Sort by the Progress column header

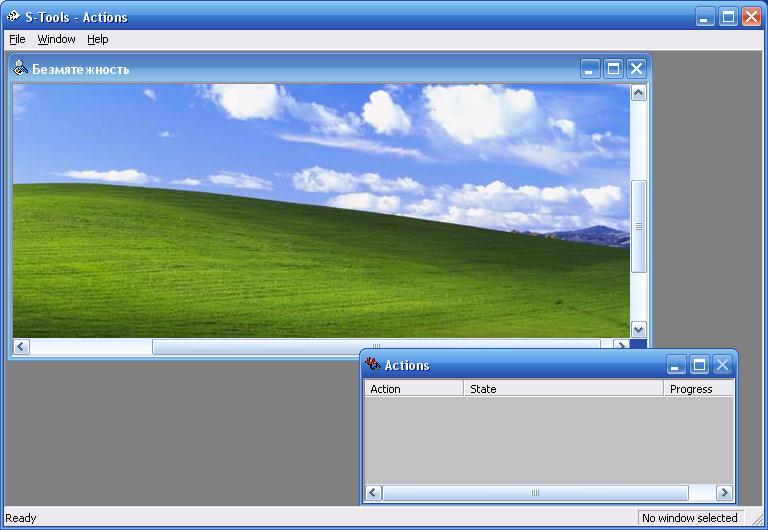click(699, 389)
